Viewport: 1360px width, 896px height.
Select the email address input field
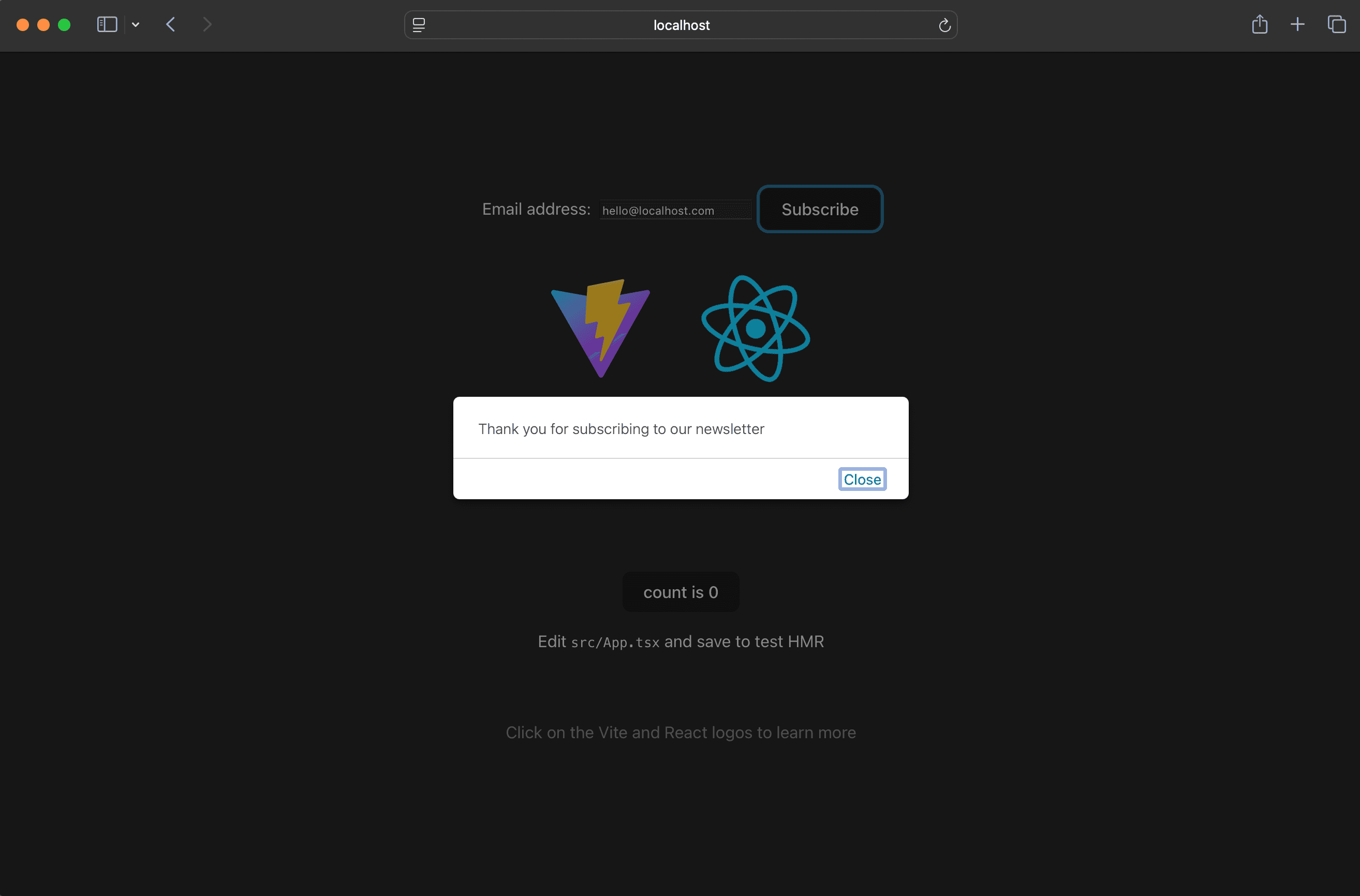click(675, 210)
